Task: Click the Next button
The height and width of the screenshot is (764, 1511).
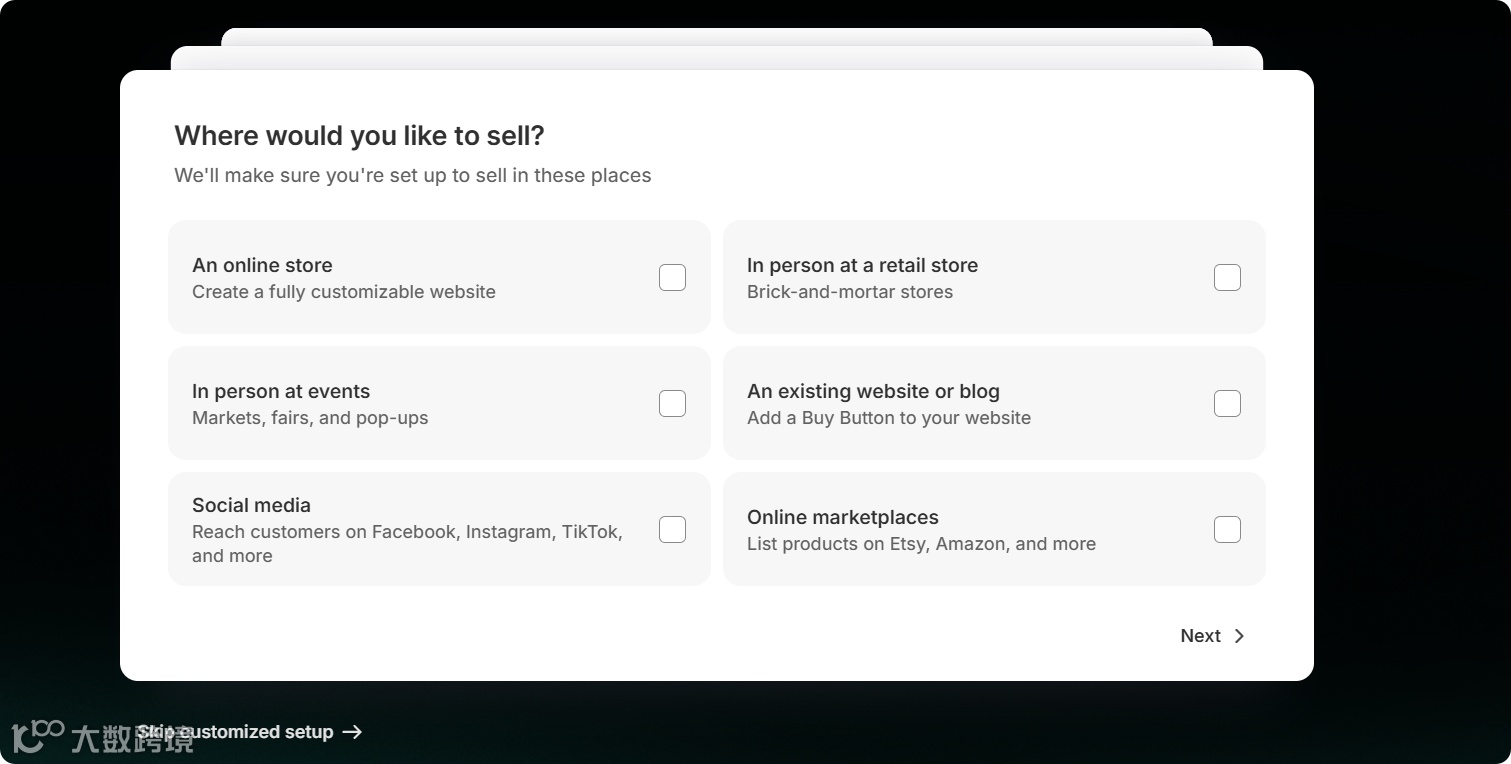Action: pos(1201,636)
